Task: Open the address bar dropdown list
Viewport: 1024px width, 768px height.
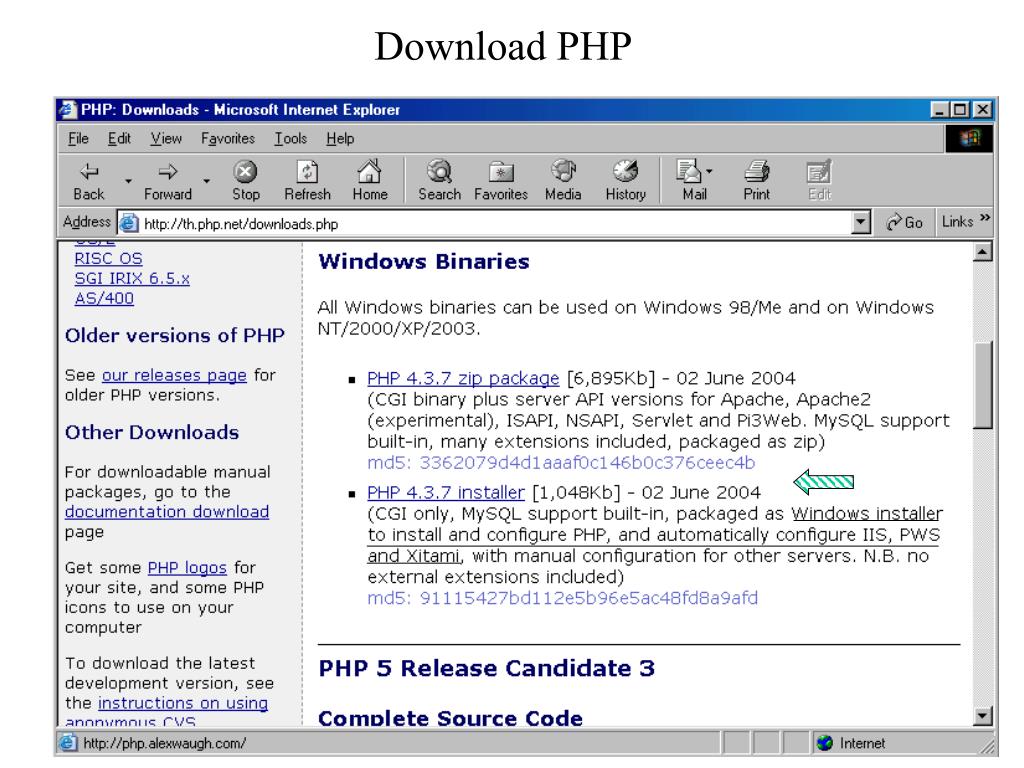Action: coord(861,223)
